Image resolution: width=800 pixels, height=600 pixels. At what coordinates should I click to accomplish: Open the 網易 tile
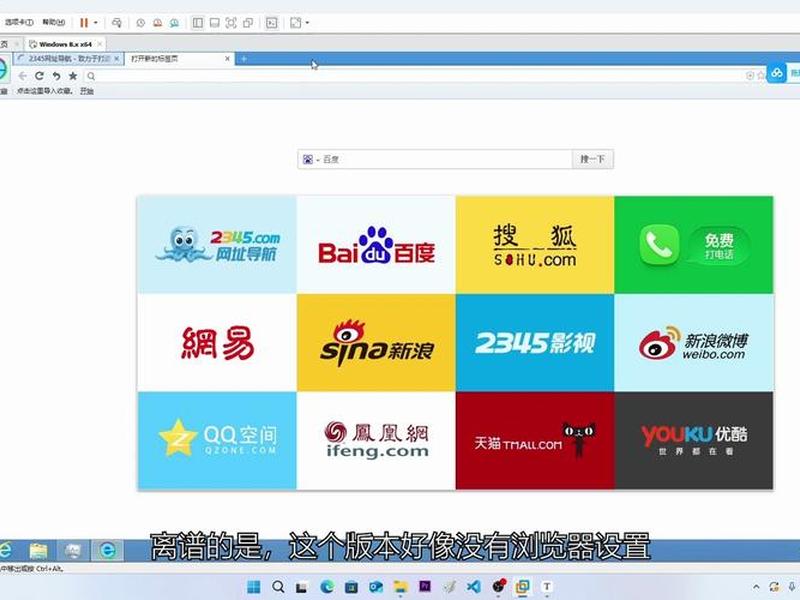click(217, 343)
